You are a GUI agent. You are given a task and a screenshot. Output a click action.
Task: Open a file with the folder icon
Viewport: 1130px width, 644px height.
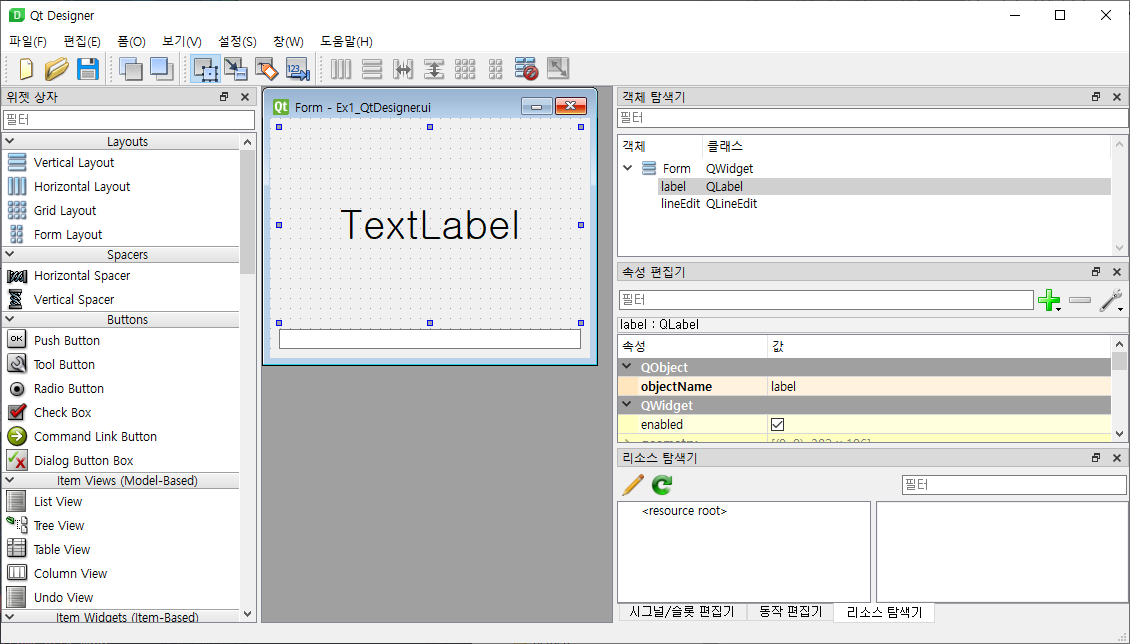(x=56, y=69)
